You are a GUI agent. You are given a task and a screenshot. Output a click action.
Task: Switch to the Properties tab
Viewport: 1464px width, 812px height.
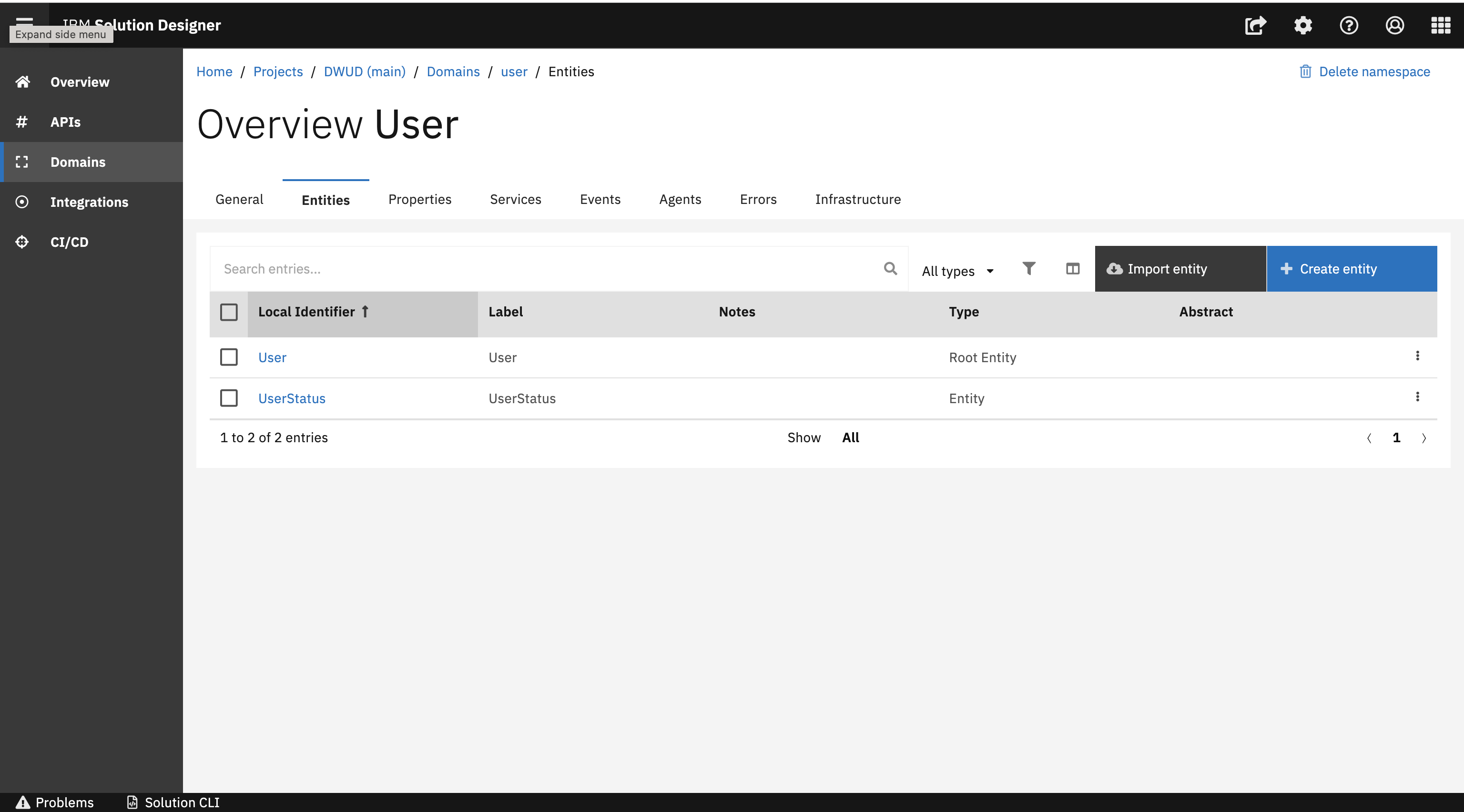[419, 200]
